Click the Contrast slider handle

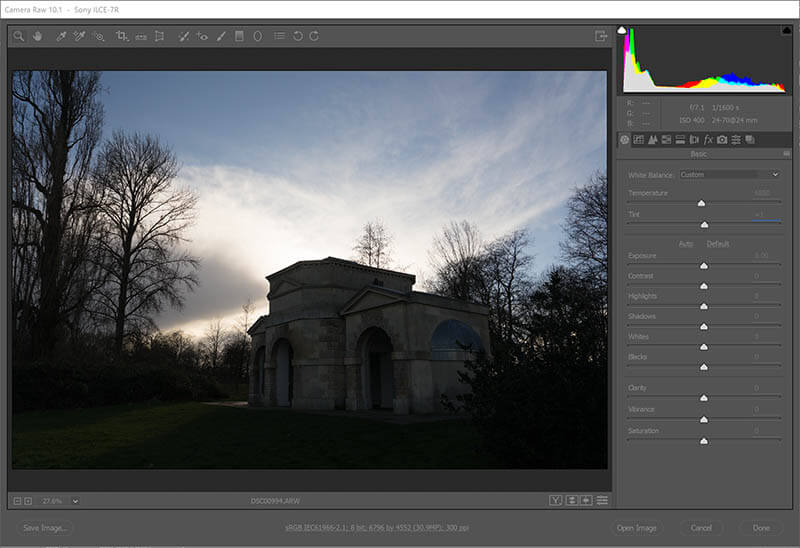[704, 286]
